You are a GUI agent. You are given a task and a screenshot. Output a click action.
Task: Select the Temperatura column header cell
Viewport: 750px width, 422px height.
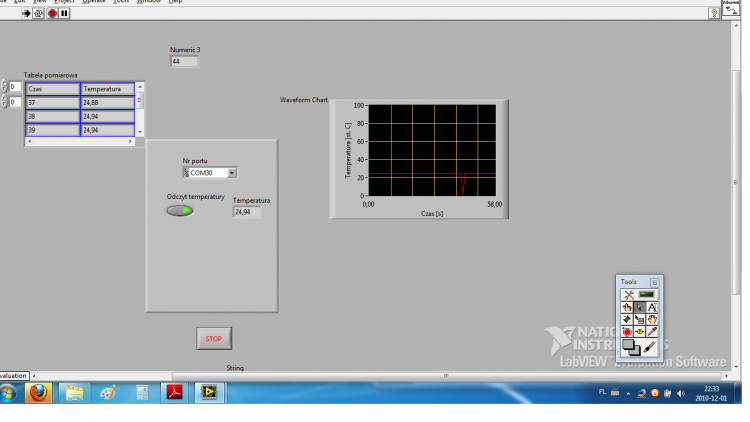tap(108, 89)
